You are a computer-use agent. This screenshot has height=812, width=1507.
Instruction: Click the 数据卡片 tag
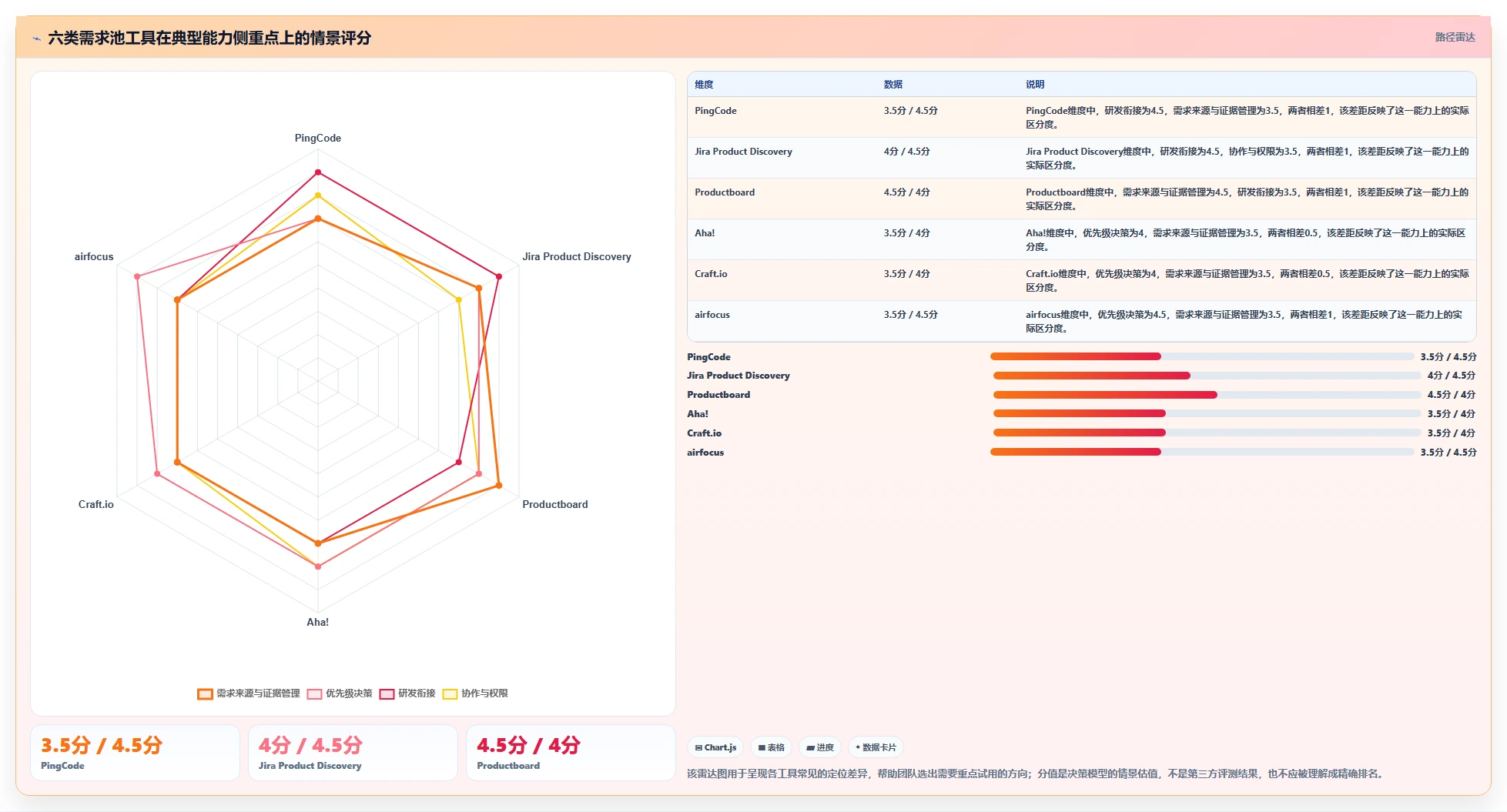point(876,747)
